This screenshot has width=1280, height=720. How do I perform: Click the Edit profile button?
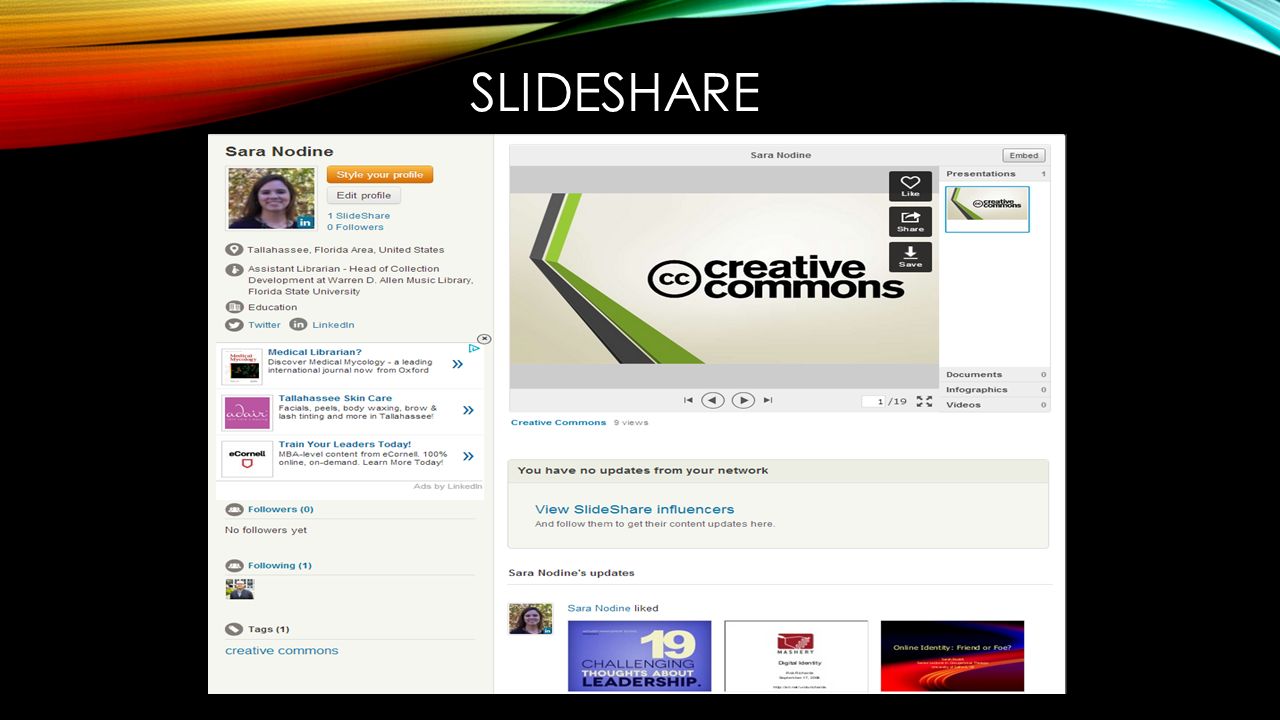point(363,195)
